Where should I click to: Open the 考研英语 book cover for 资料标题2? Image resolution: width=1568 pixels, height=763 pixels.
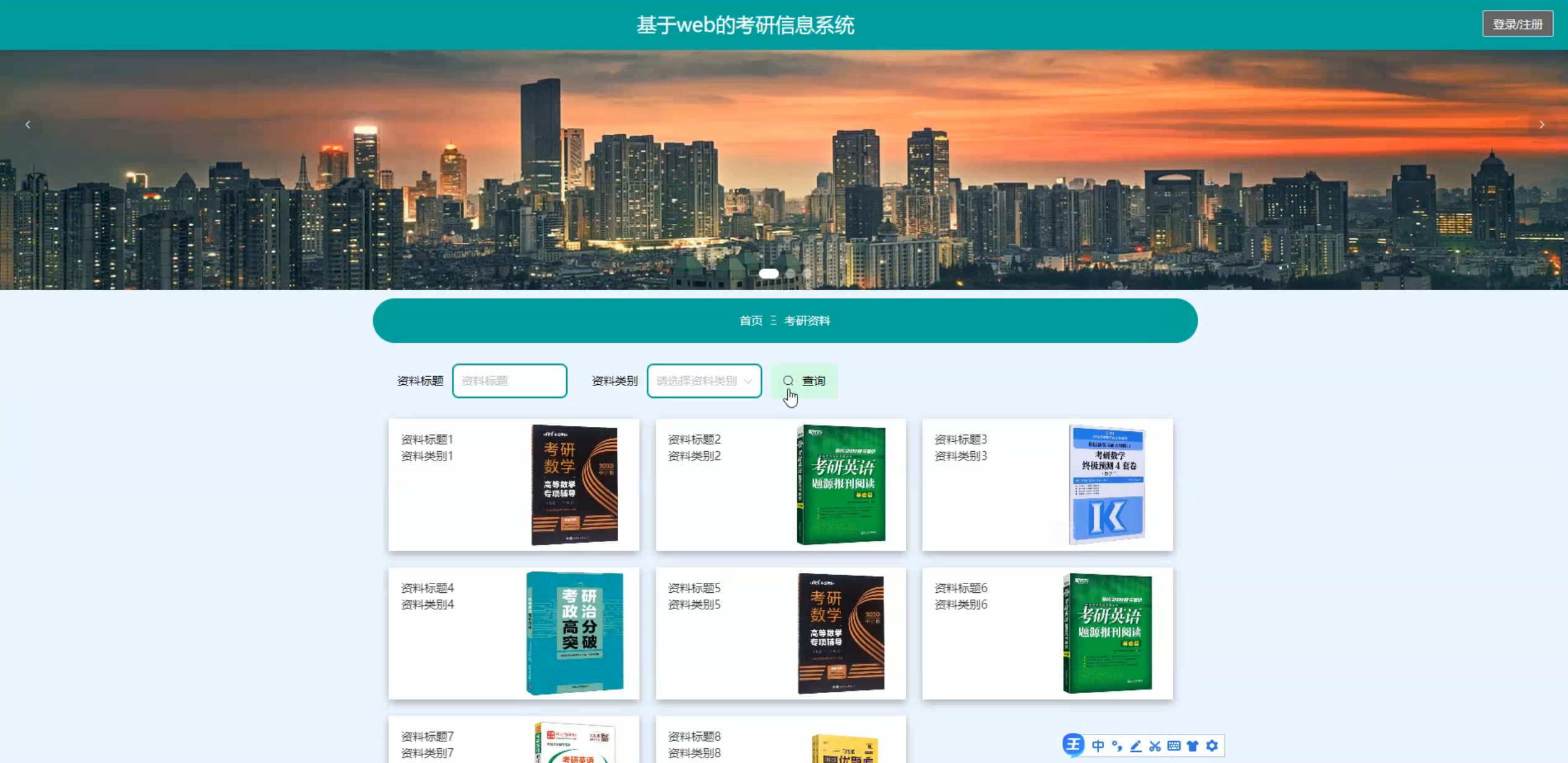[x=841, y=485]
